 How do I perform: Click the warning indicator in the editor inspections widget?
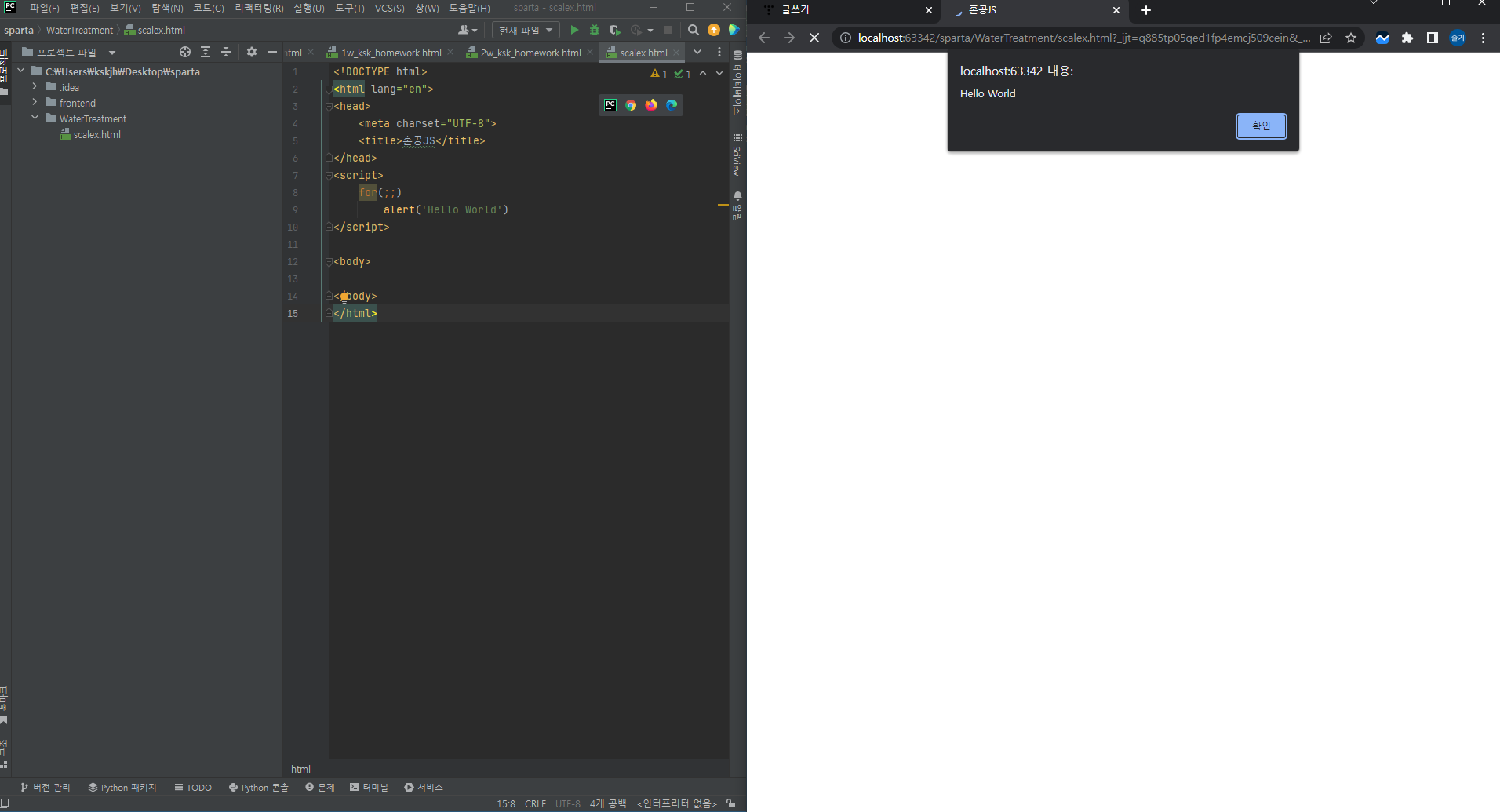(659, 74)
